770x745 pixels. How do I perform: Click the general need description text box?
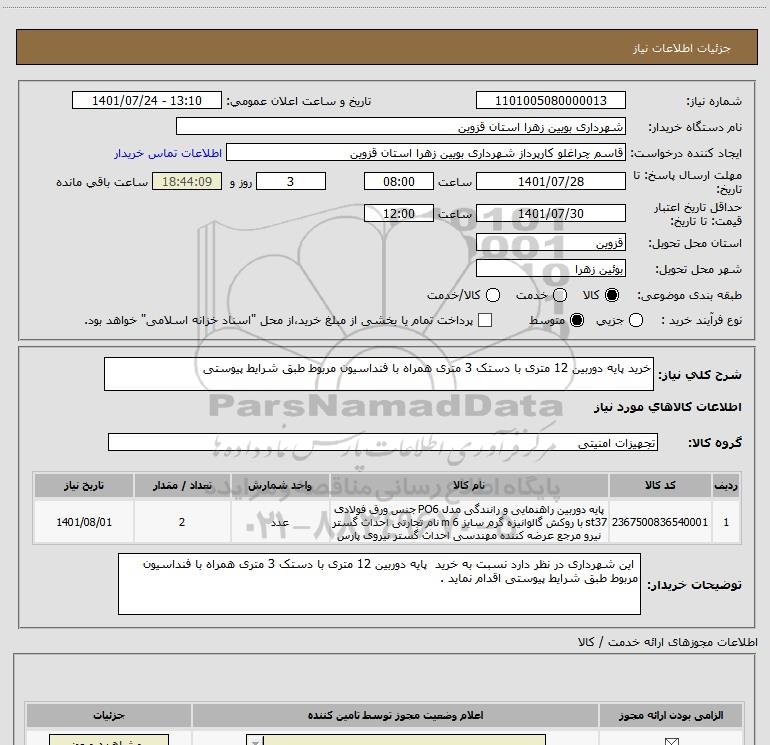tap(379, 374)
